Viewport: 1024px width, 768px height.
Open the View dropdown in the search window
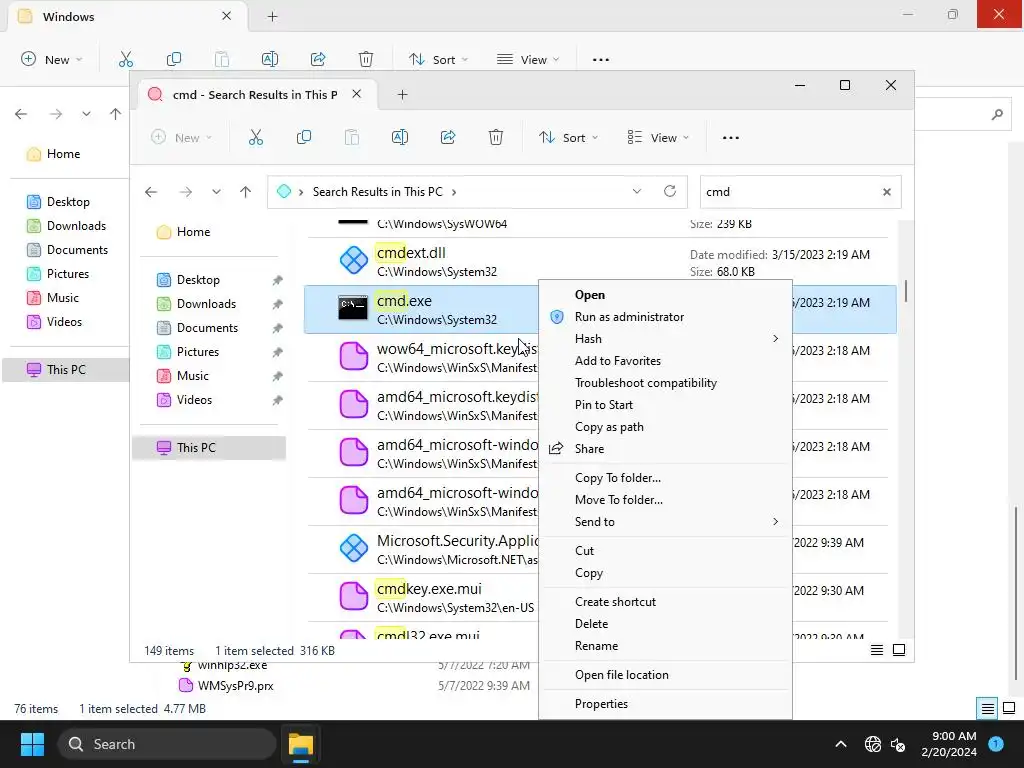(658, 138)
